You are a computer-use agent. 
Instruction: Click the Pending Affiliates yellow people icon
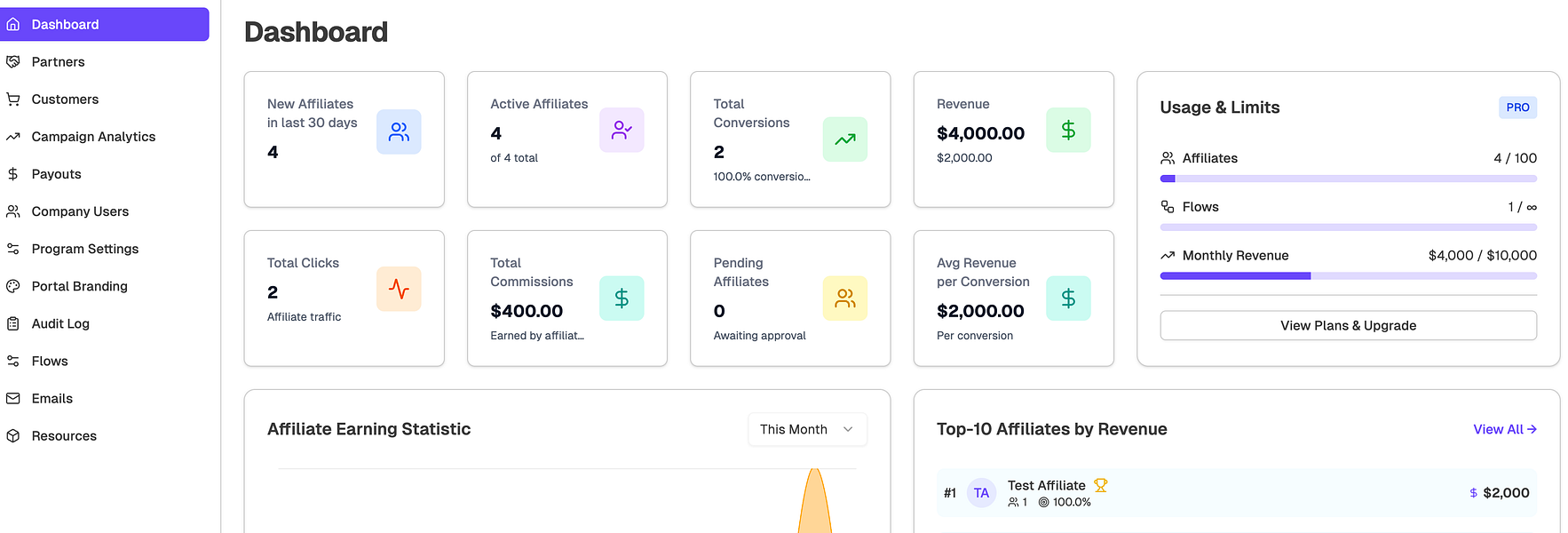click(845, 298)
